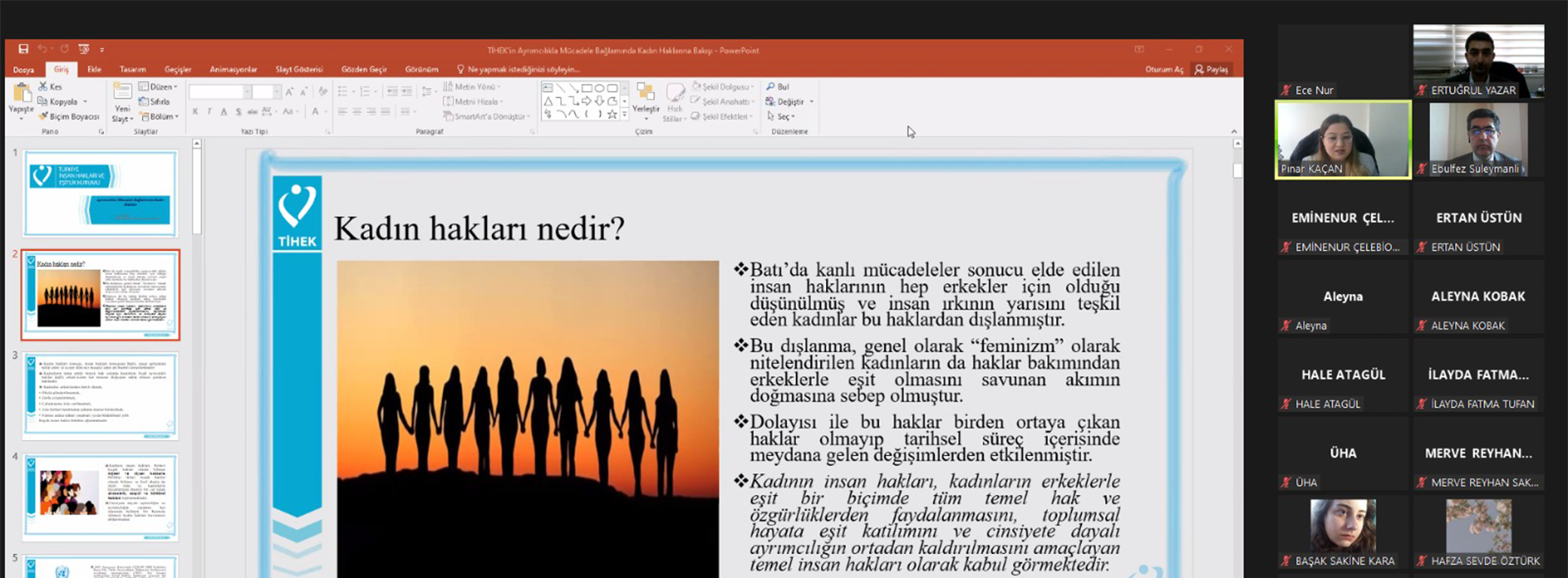The image size is (1568, 578).
Task: Reset slide layout with Sıfırla
Action: [x=154, y=102]
